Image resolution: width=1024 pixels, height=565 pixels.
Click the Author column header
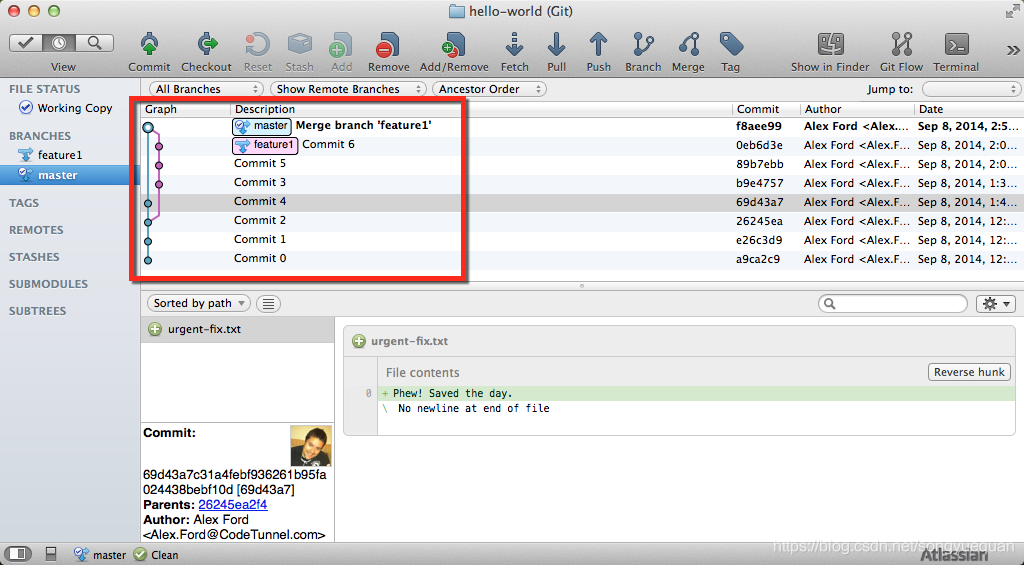coord(857,109)
